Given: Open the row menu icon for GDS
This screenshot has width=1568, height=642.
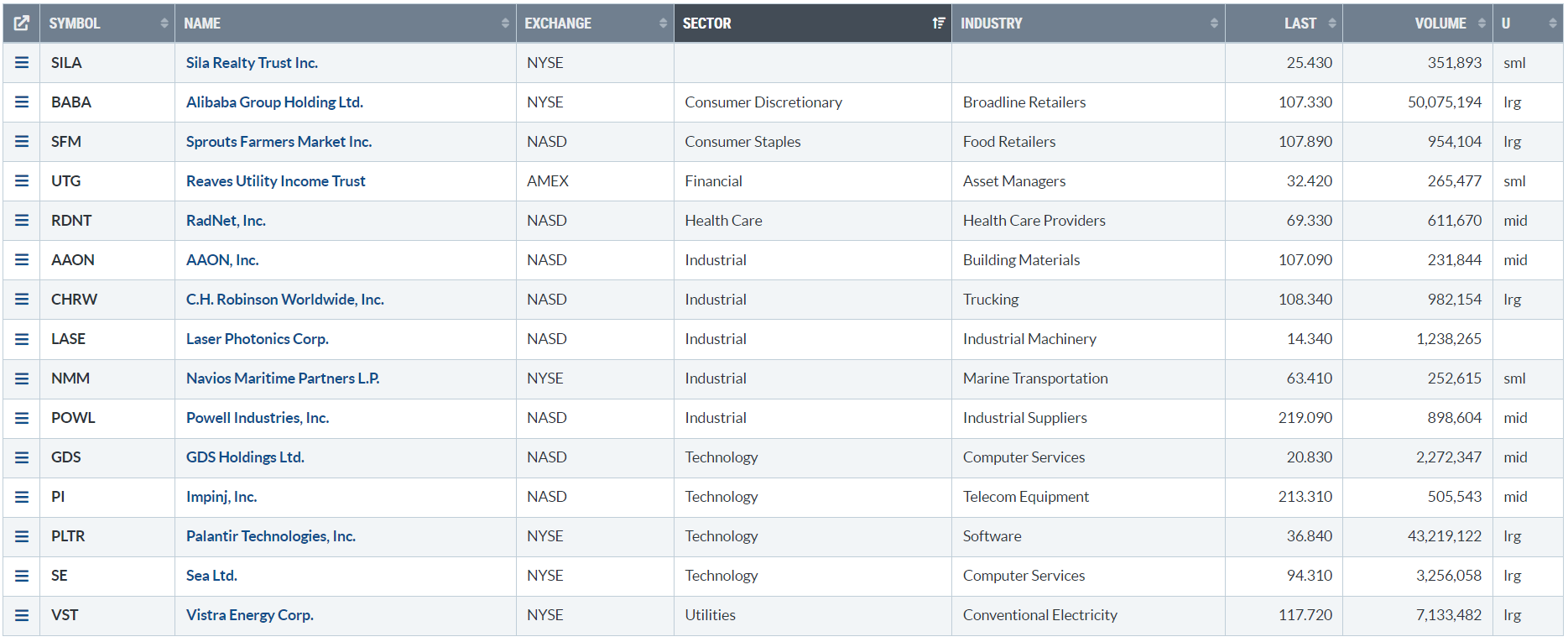Looking at the screenshot, I should [22, 457].
